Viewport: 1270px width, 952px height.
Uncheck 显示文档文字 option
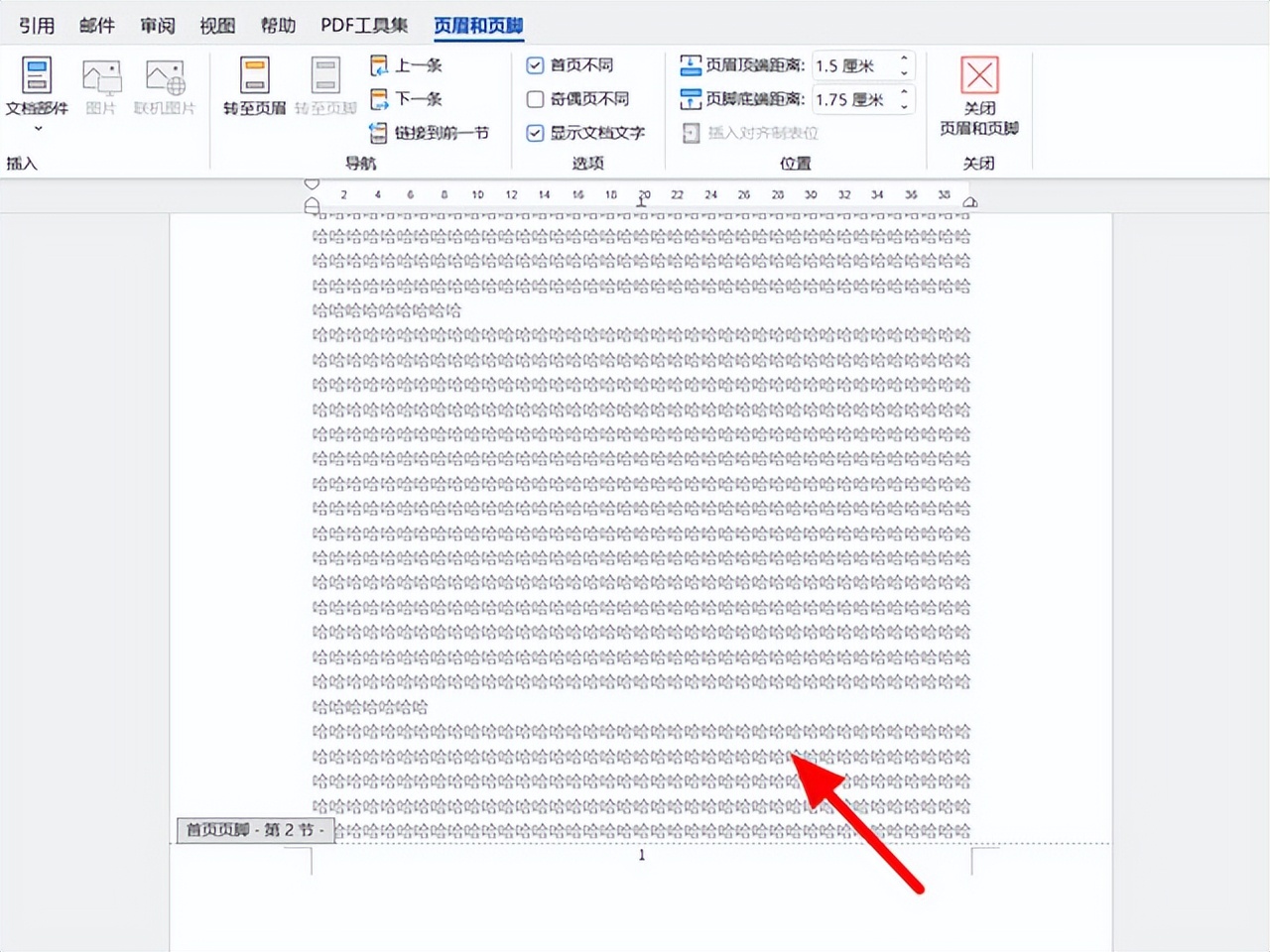(x=536, y=133)
